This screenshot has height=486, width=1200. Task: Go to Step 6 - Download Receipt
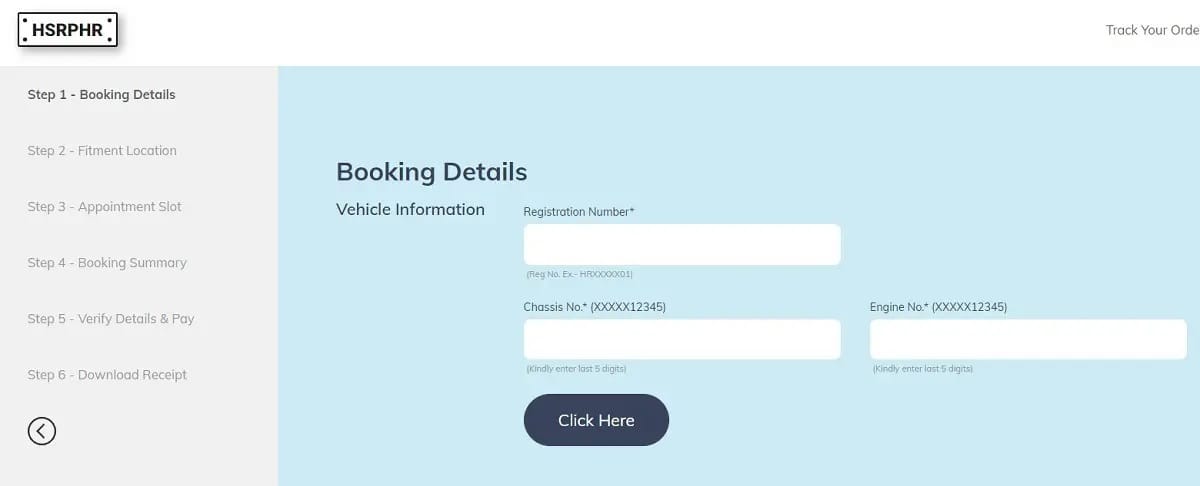point(107,375)
